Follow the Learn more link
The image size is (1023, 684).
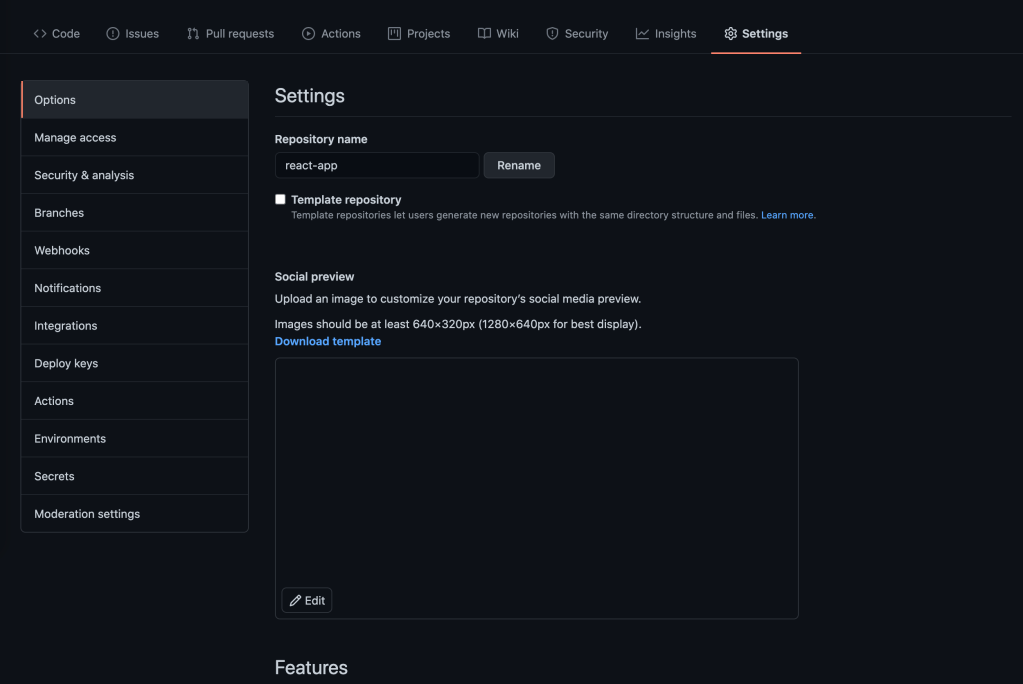[788, 215]
